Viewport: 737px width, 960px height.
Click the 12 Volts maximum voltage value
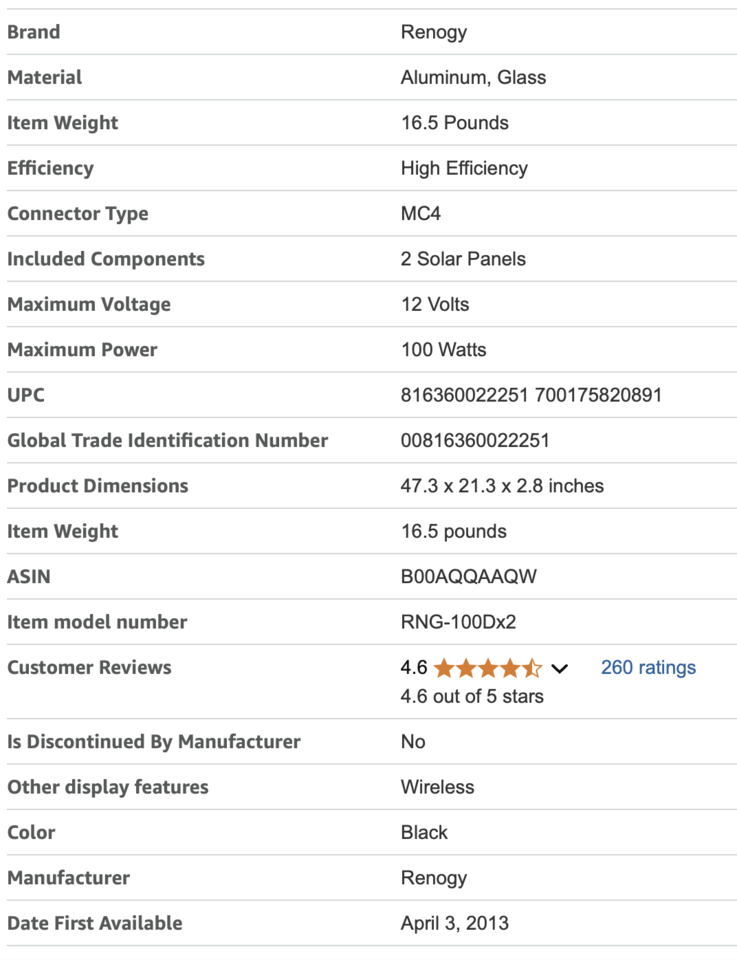435,305
